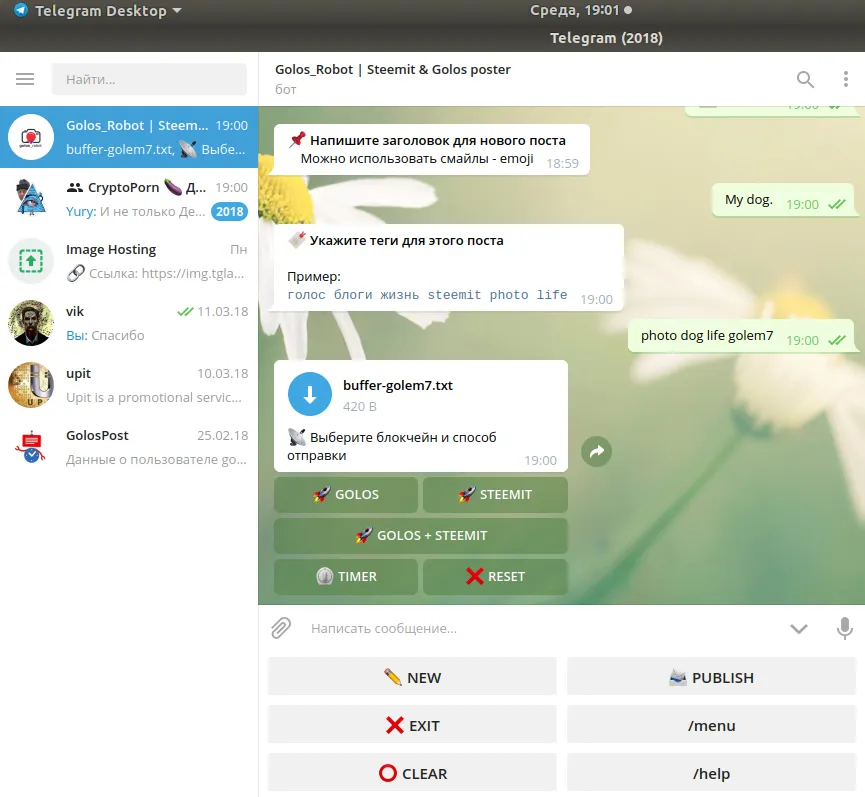This screenshot has width=865, height=797.
Task: Click the vik profile avatar
Action: click(x=31, y=323)
